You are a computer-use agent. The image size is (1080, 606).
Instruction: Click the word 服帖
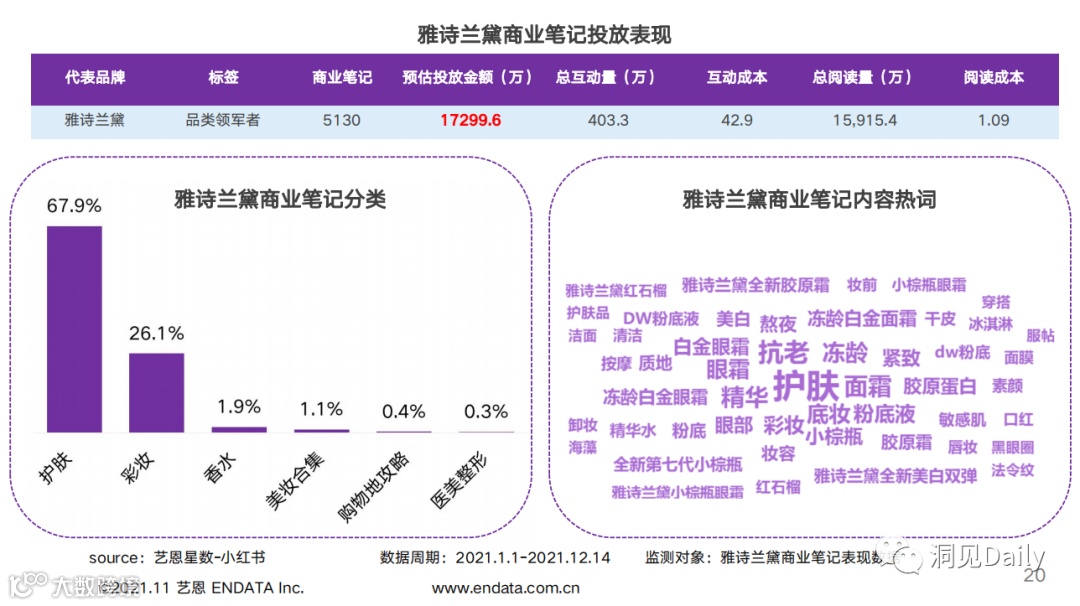click(1040, 335)
